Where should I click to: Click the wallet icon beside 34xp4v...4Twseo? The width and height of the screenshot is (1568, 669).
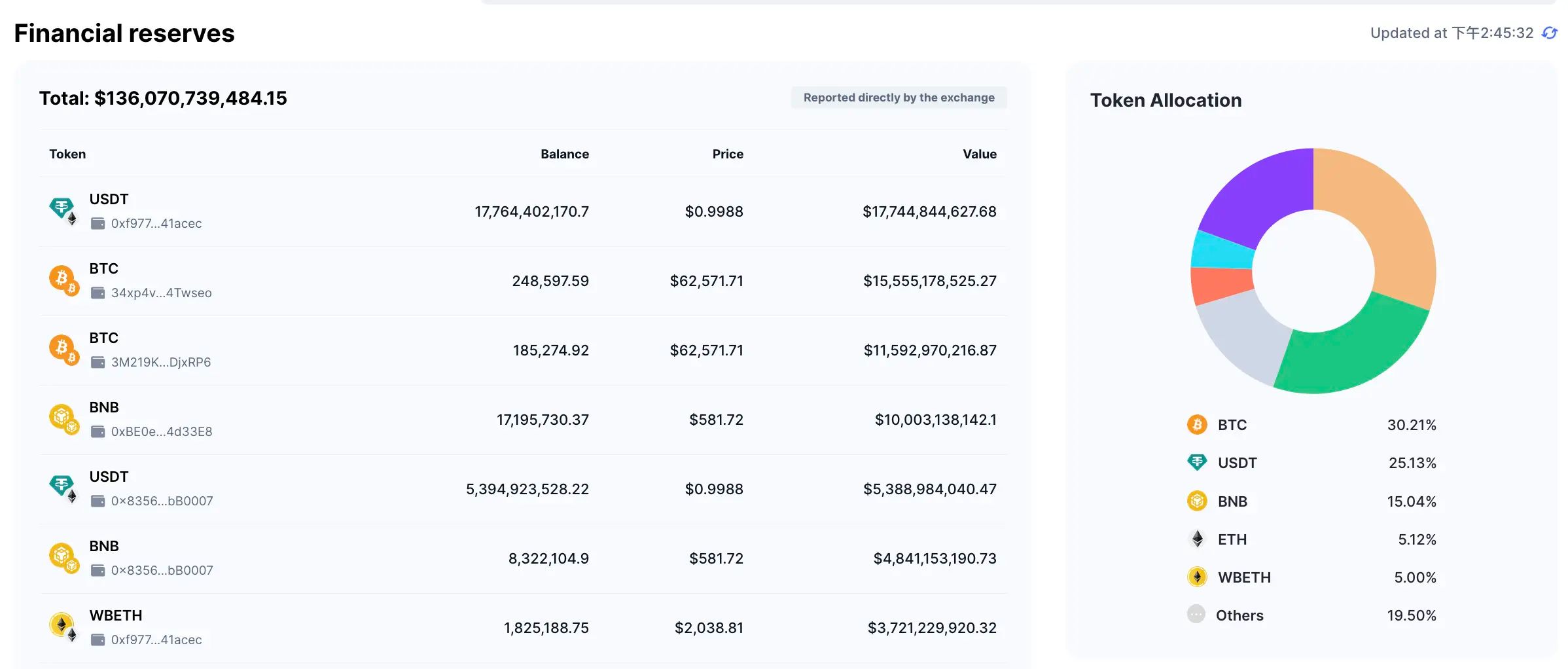(98, 293)
